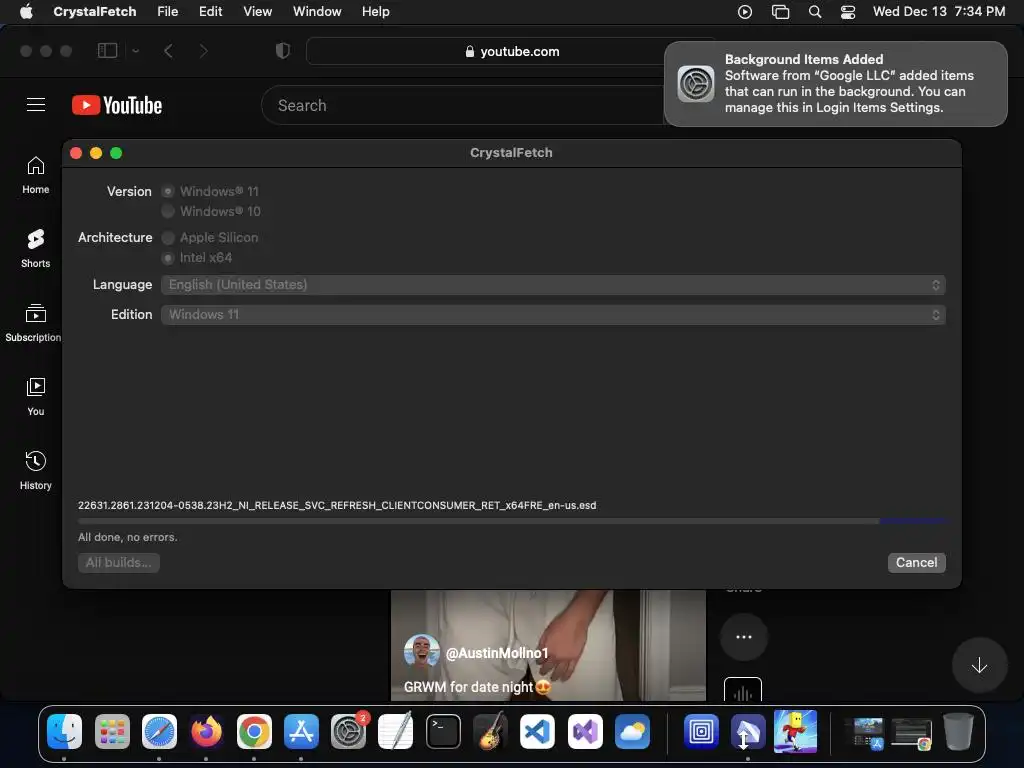Screen dimensions: 1024x768
Task: Click the Cancel button
Action: (x=916, y=562)
